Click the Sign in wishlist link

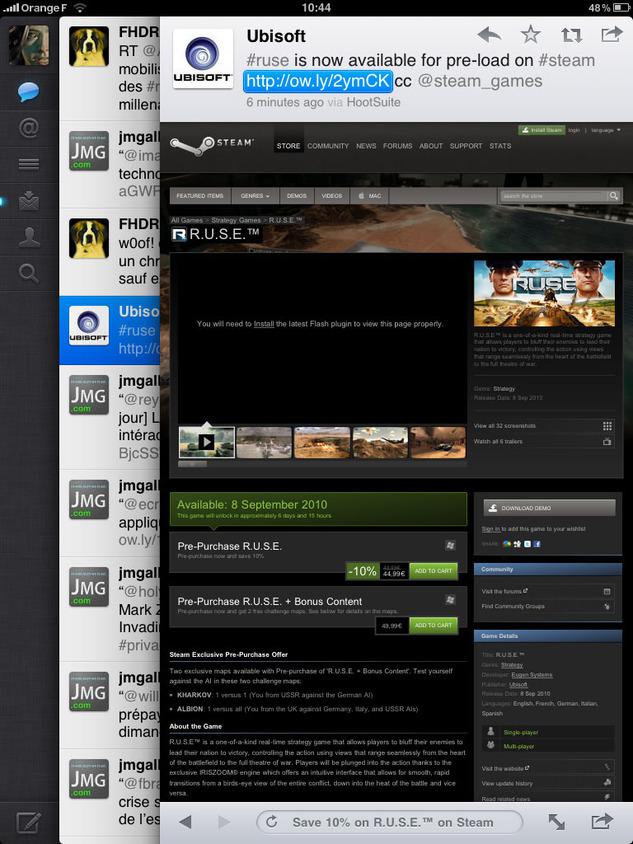coord(490,529)
